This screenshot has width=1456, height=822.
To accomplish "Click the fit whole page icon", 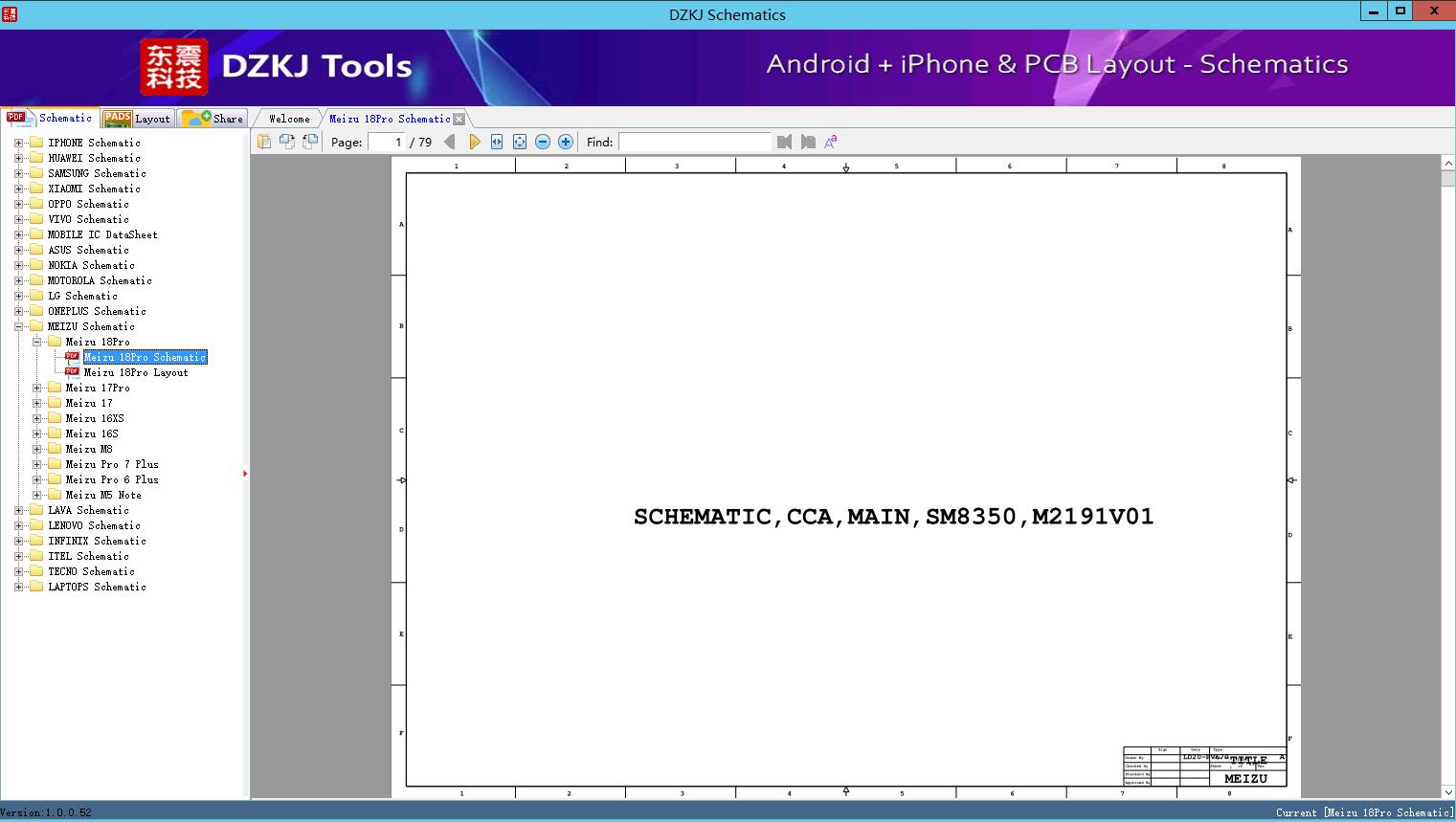I will click(x=520, y=142).
